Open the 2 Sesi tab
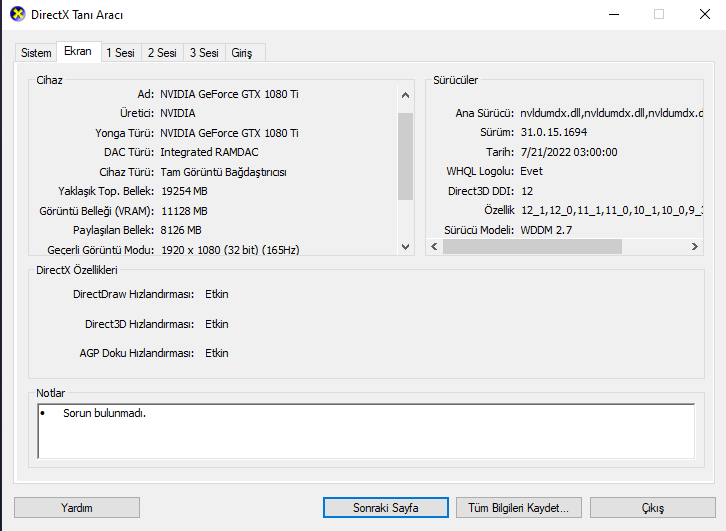 point(162,53)
